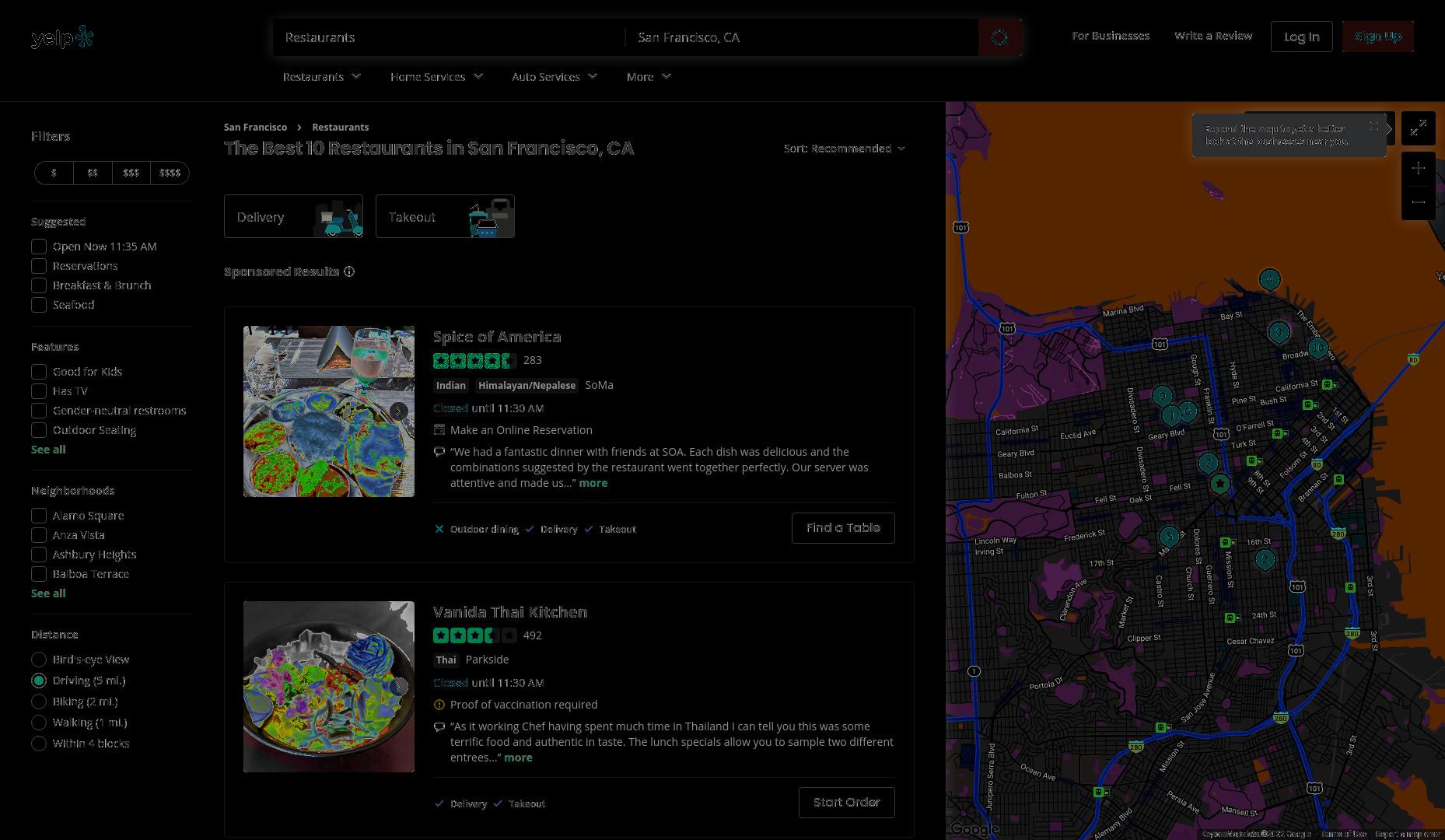Open the More dropdown
Screen dimensions: 1445x840
tap(649, 76)
